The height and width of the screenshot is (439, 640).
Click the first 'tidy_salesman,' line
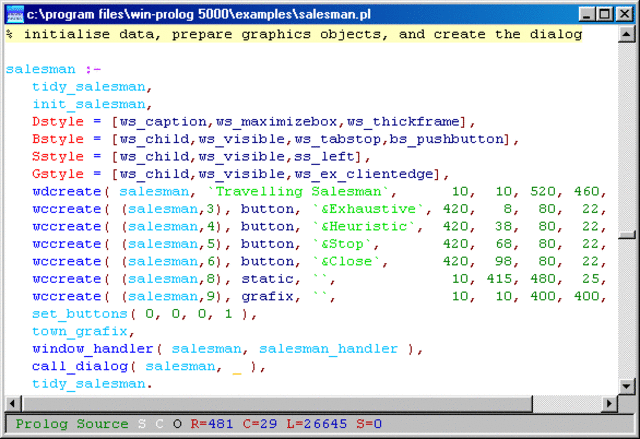(x=92, y=86)
